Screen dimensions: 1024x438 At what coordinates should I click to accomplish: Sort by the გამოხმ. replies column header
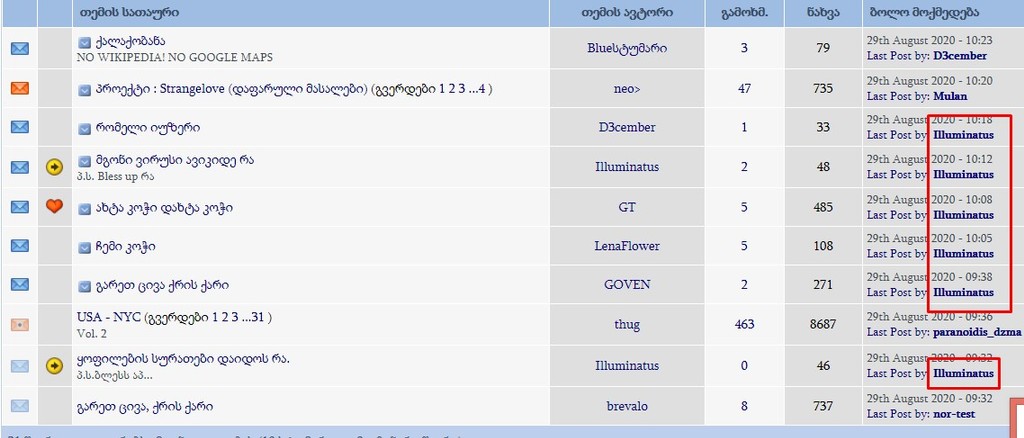point(744,12)
